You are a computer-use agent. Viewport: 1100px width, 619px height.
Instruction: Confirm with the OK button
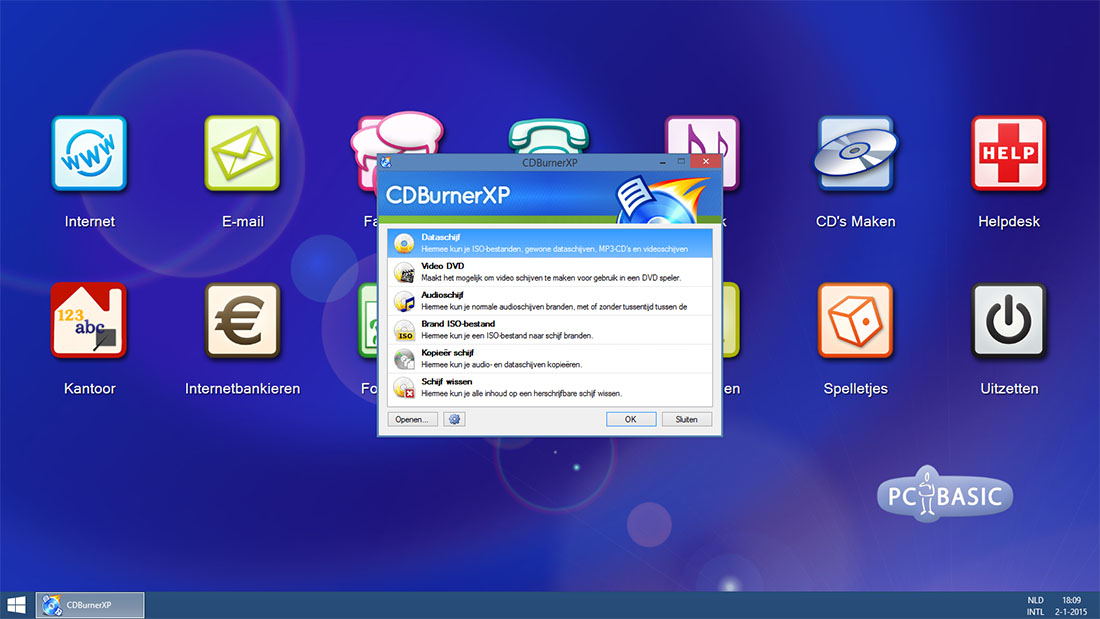[x=631, y=419]
